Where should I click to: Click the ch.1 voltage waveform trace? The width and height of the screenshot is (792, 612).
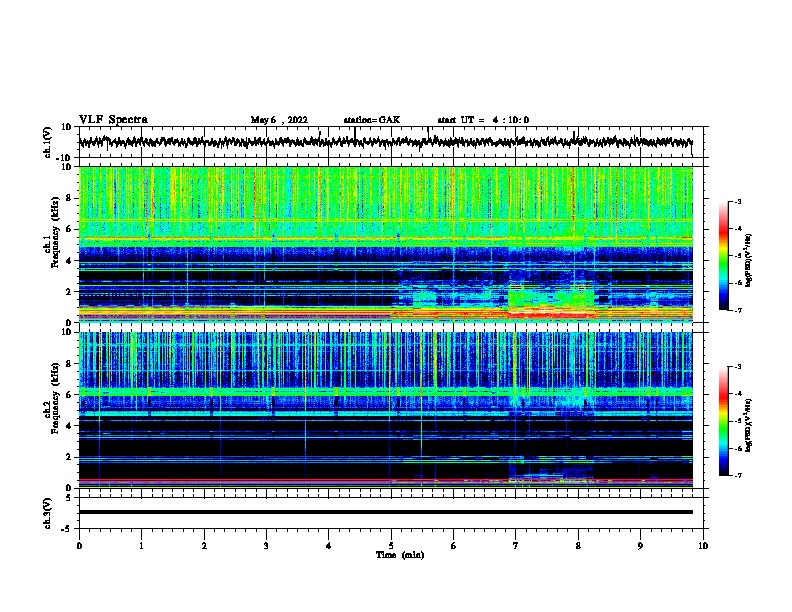click(x=386, y=142)
